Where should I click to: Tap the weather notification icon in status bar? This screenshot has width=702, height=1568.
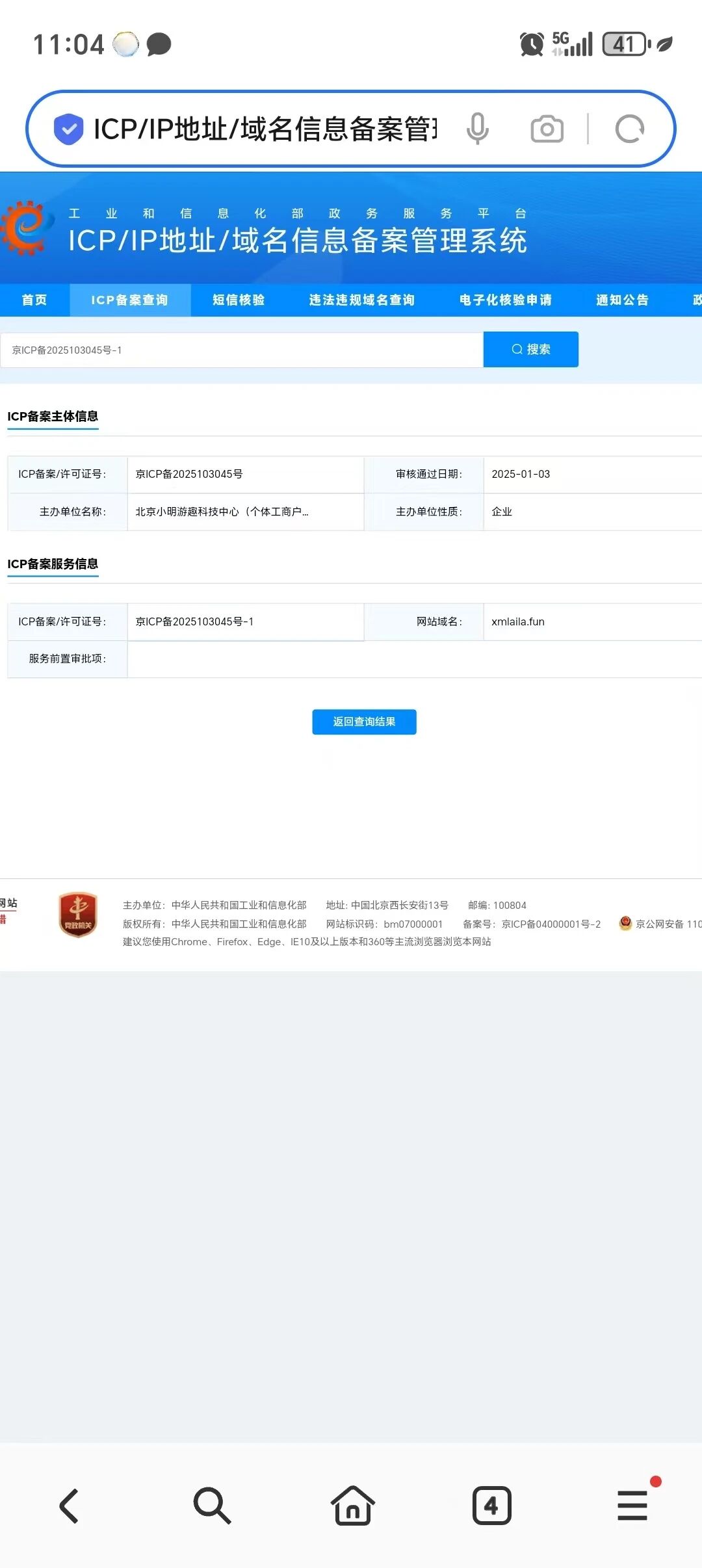point(126,44)
